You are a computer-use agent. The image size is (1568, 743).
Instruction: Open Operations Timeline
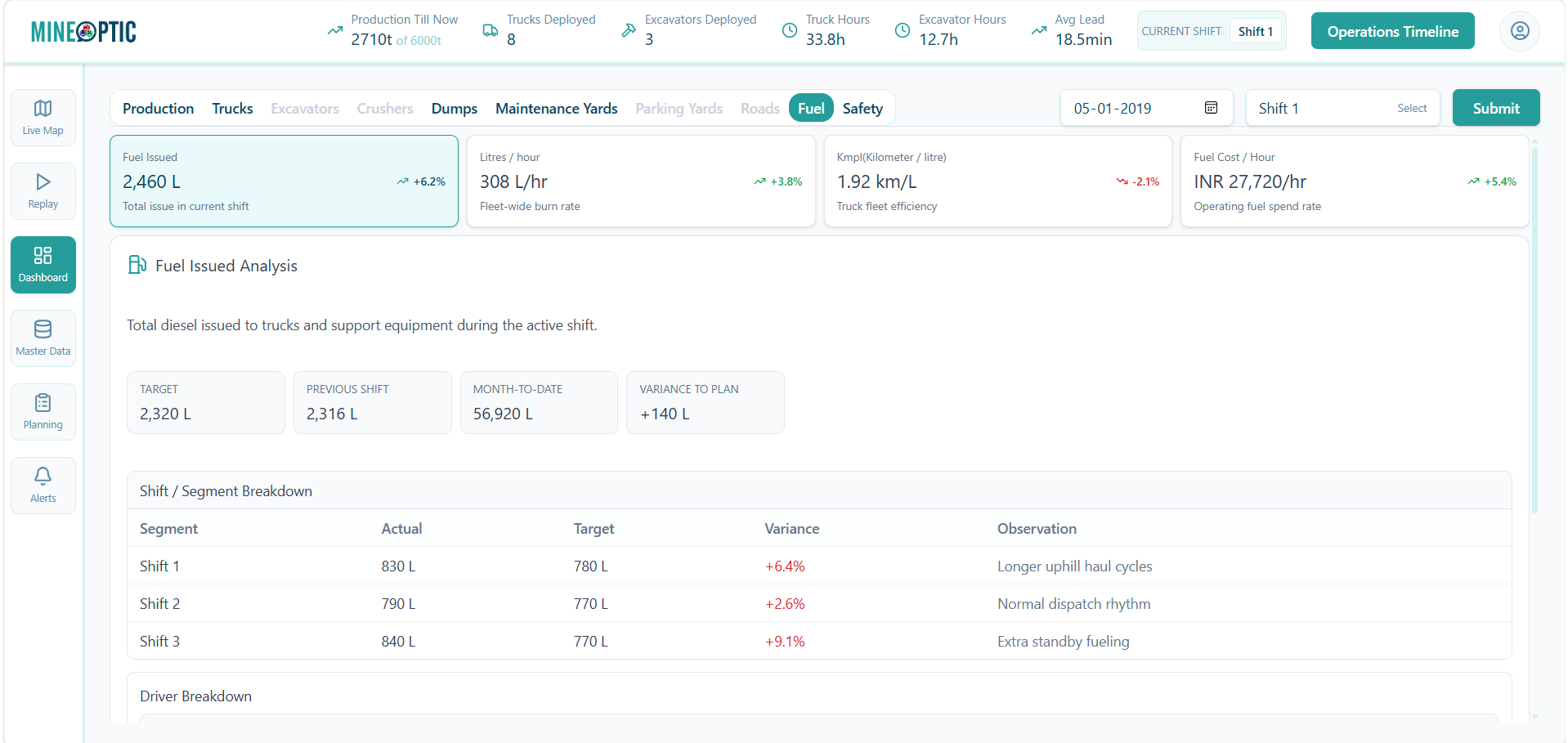1391,30
